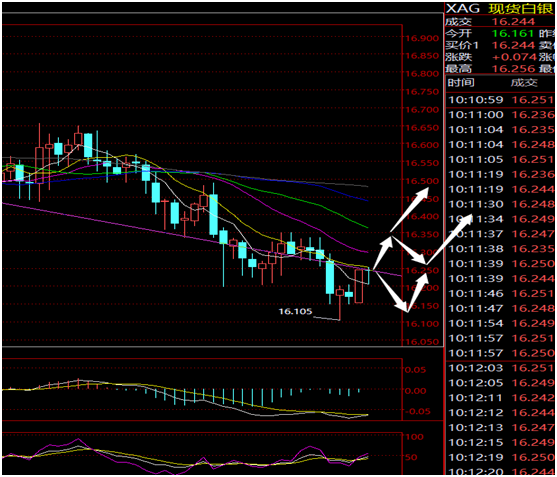Viewport: 557px width, 477px height.
Task: Select the 10:11:05 tick timestamp
Action: coord(476,159)
